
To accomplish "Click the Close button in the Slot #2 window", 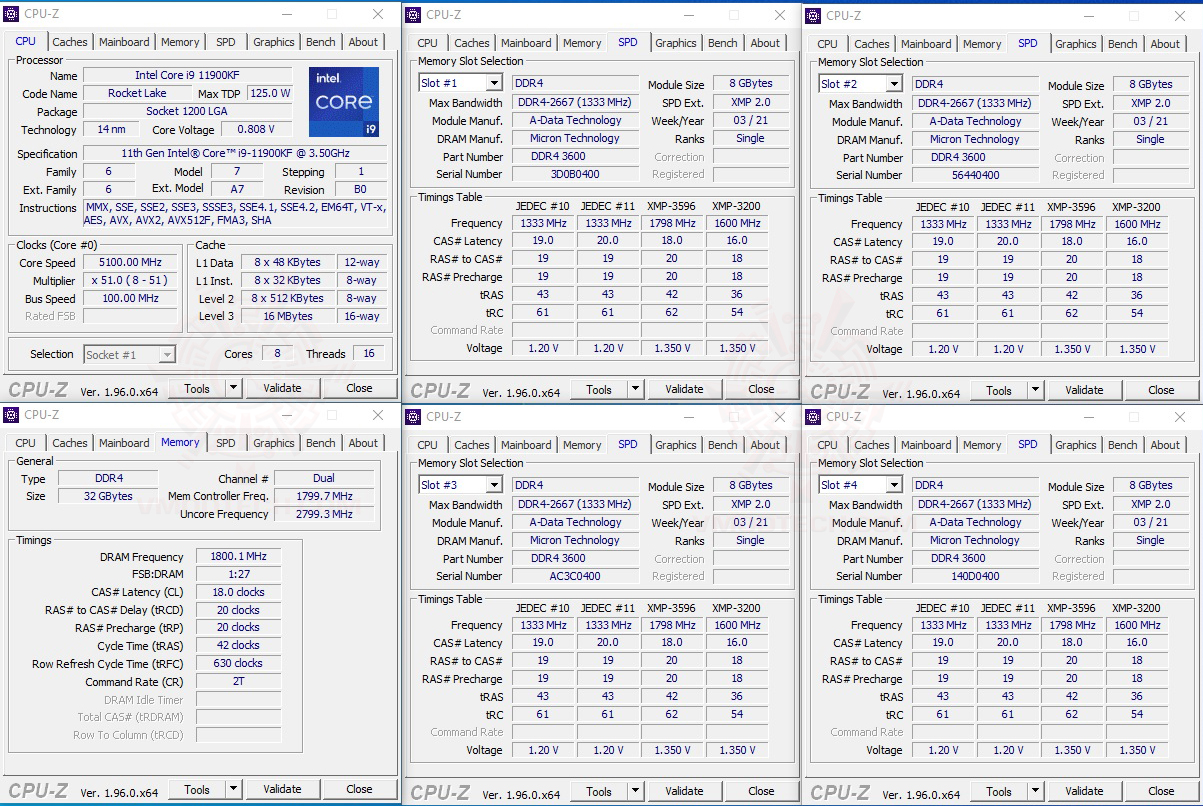I will click(1161, 390).
